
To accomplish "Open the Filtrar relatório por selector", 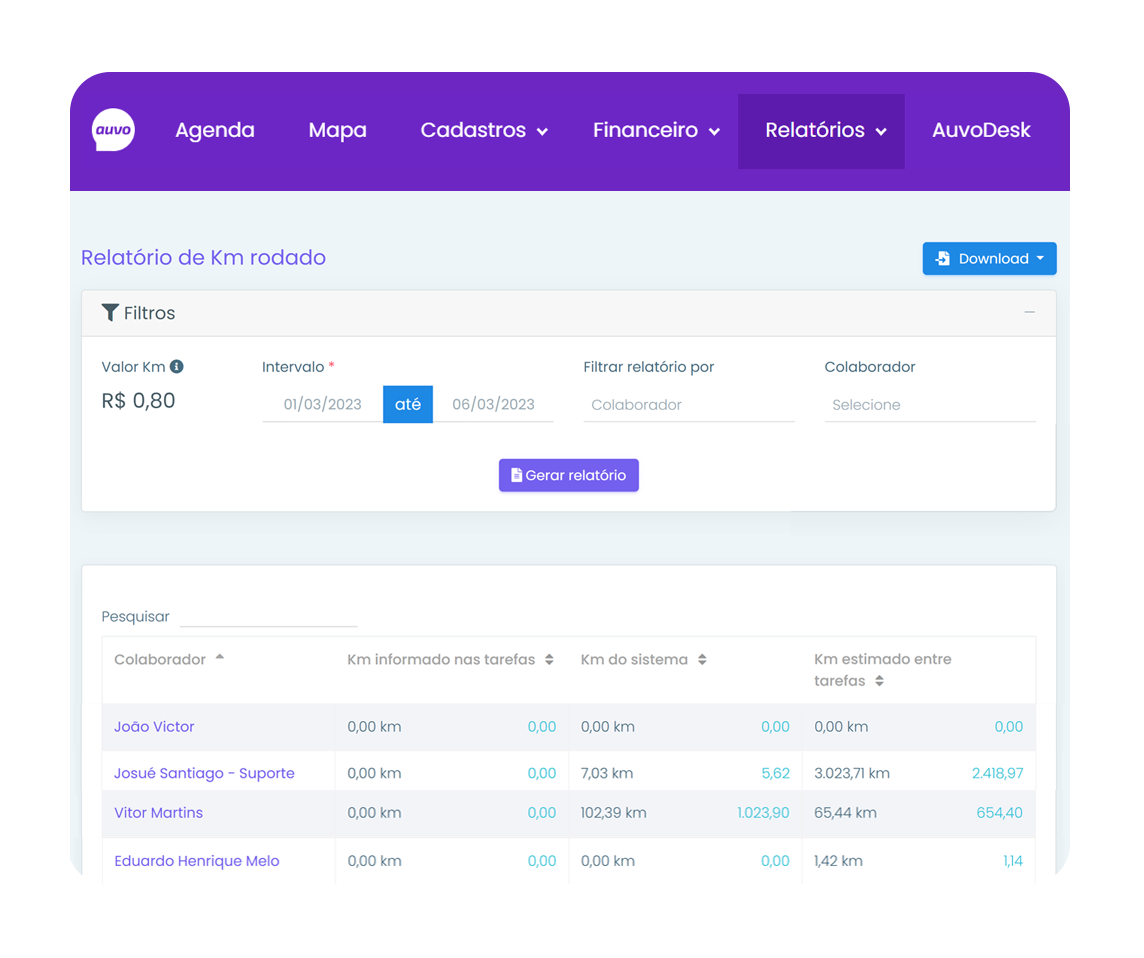I will [688, 405].
